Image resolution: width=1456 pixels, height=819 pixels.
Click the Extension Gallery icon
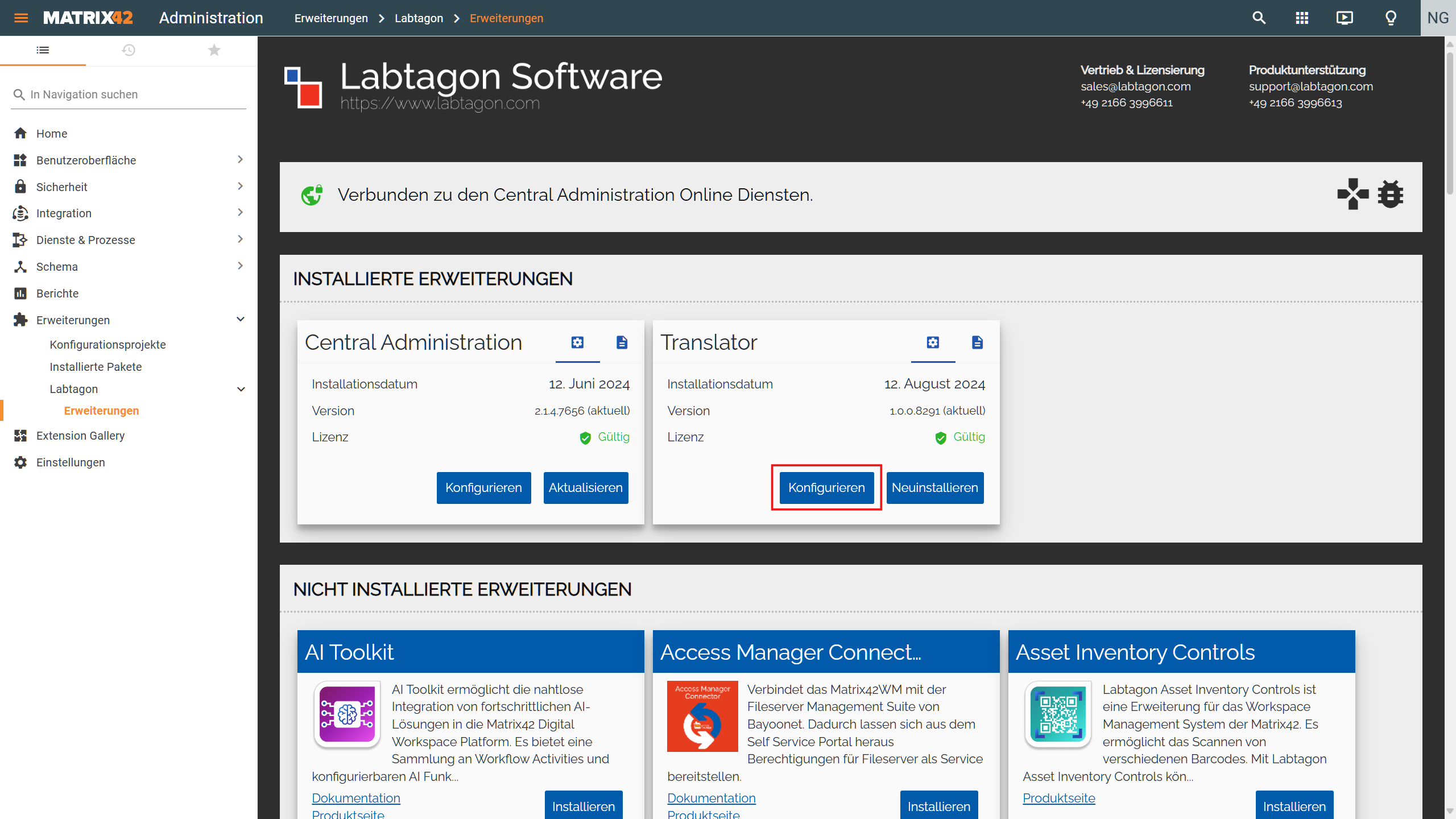[20, 436]
